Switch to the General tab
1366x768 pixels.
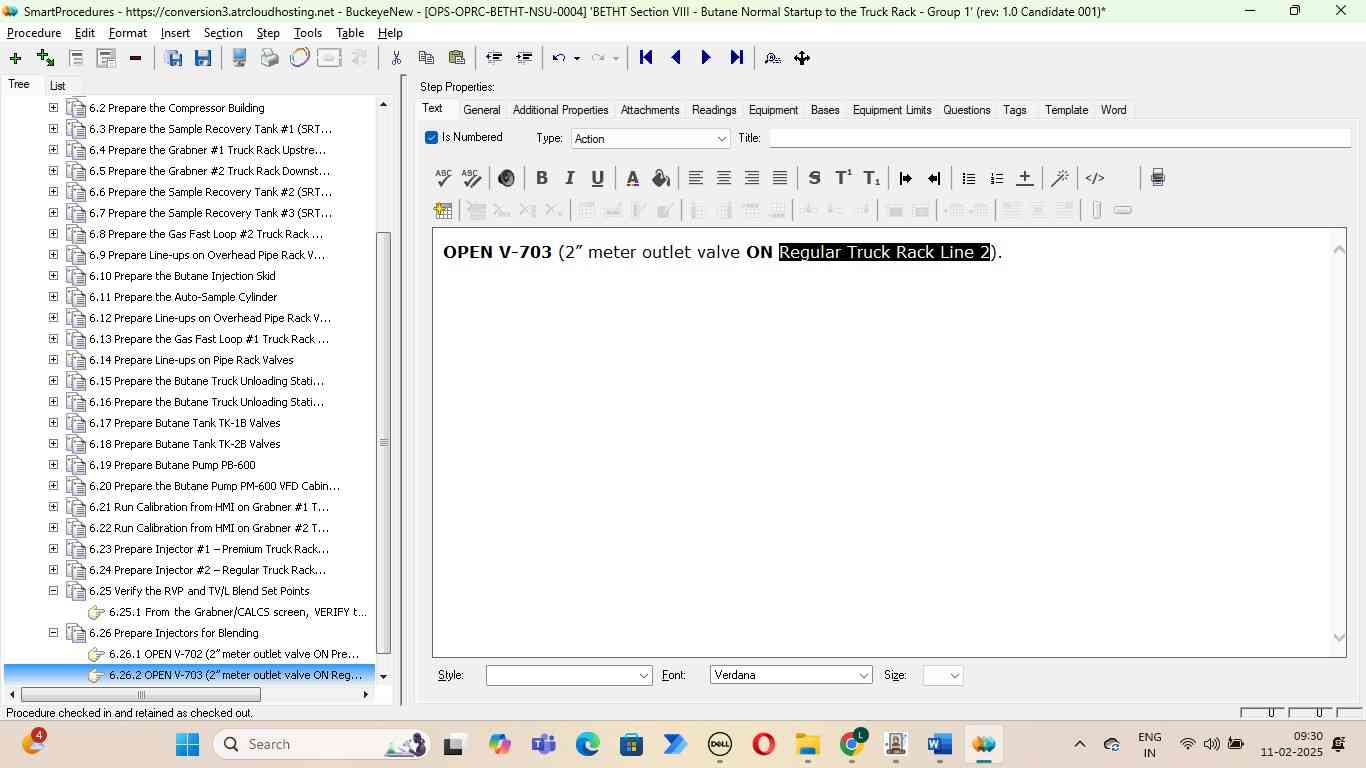[481, 110]
